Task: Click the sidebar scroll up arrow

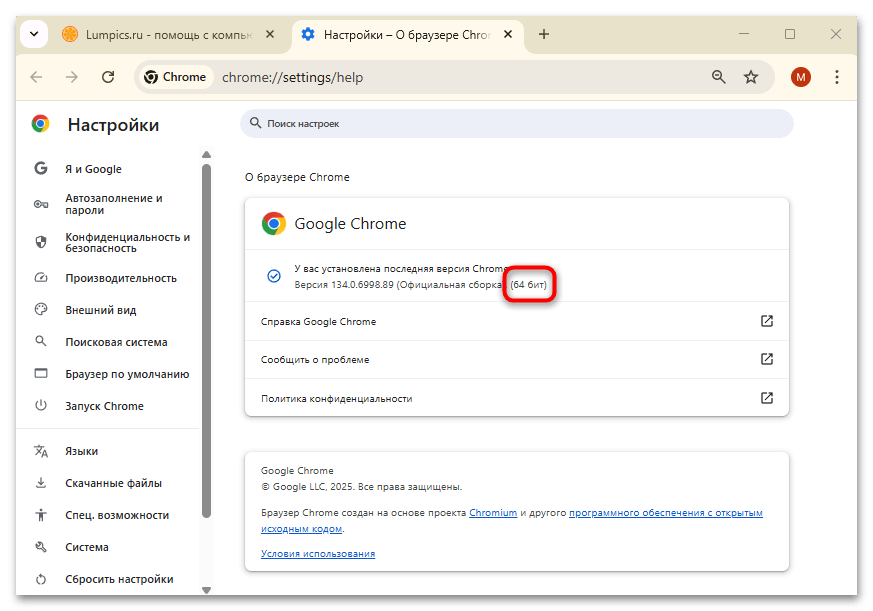Action: pyautogui.click(x=207, y=154)
